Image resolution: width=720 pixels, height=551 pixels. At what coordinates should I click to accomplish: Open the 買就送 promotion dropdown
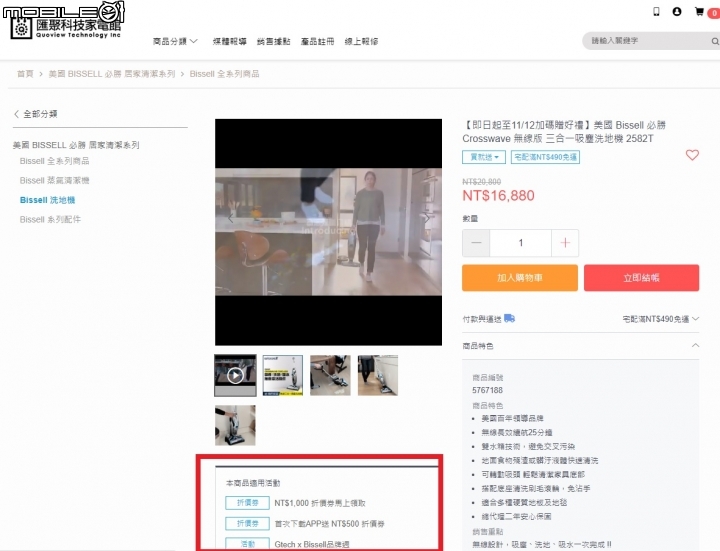point(484,157)
